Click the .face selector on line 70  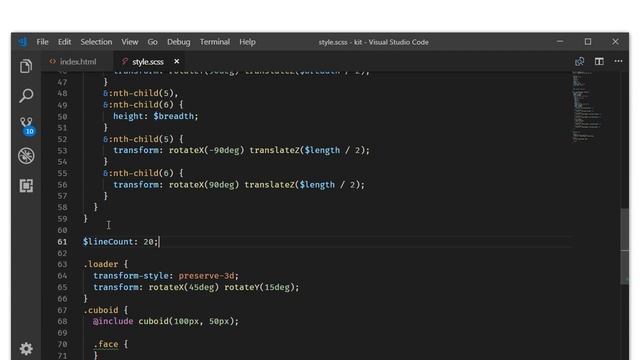106,344
